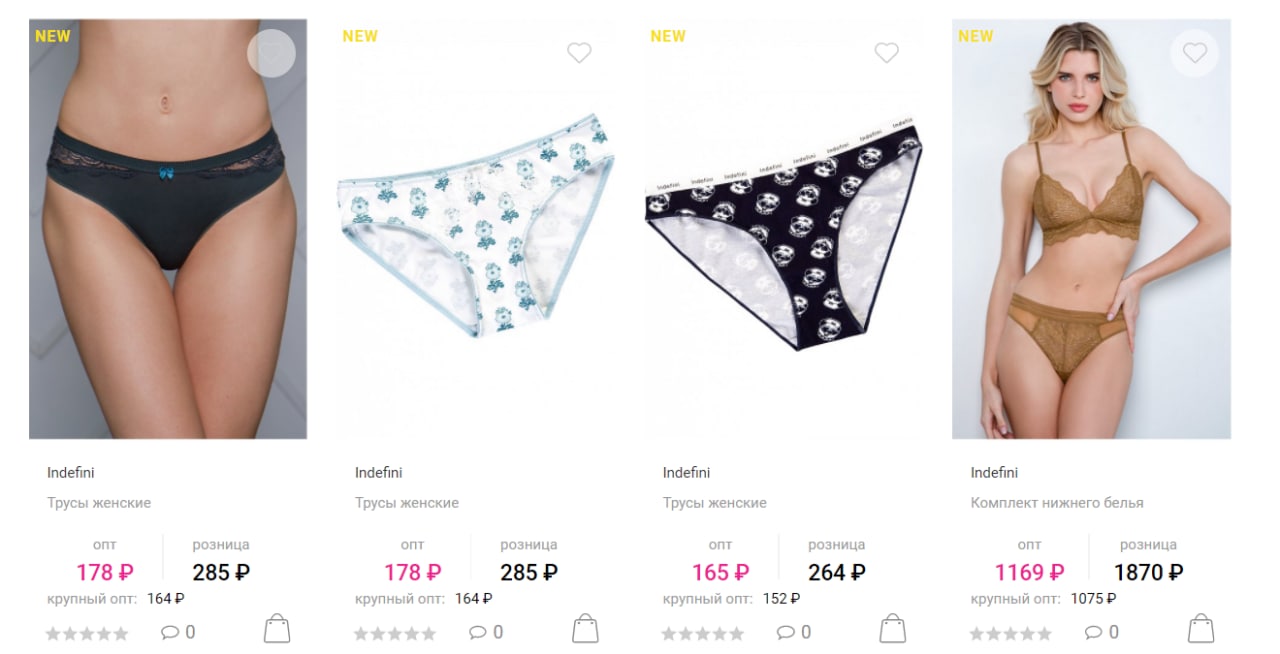Open the panda print panties image
1280x654 pixels.
pyautogui.click(x=784, y=229)
